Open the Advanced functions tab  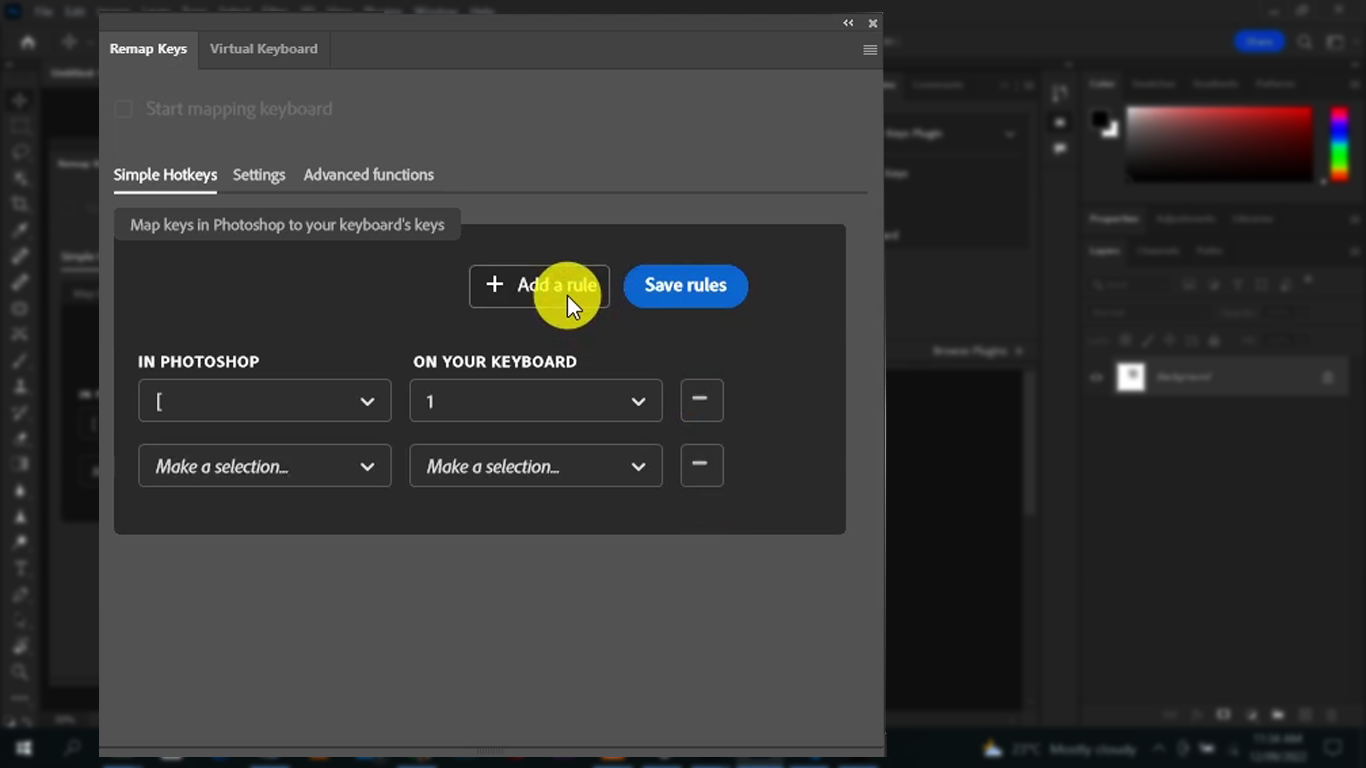368,174
